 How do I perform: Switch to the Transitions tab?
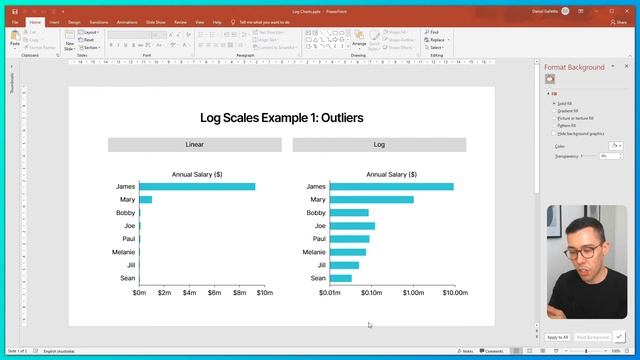(x=99, y=22)
